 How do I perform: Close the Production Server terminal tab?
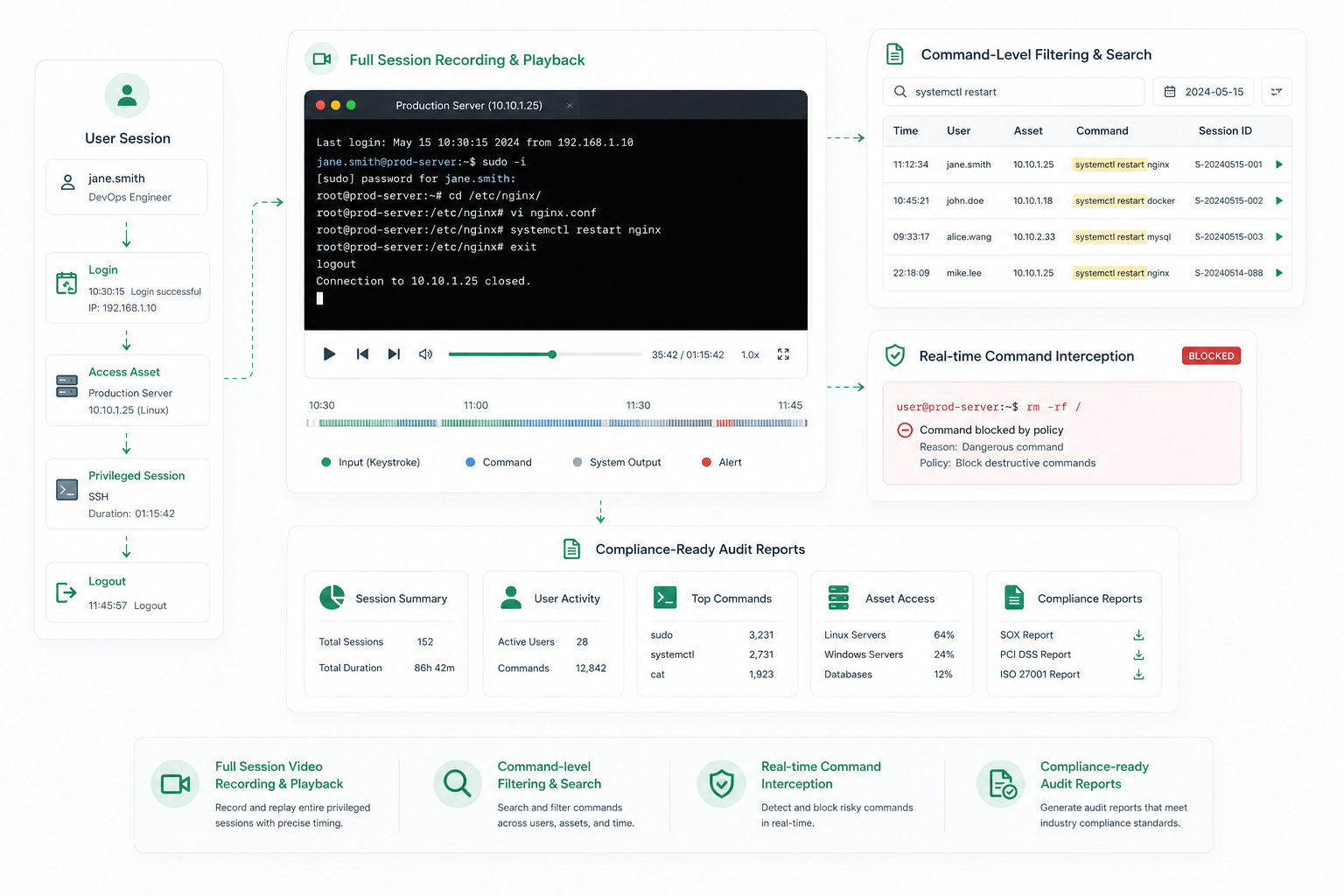tap(570, 106)
